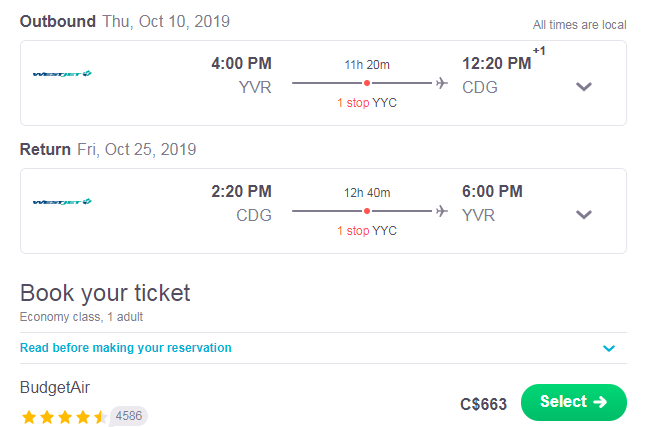Click the 11h 20m outbound duration
The image size is (657, 427).
367,65
